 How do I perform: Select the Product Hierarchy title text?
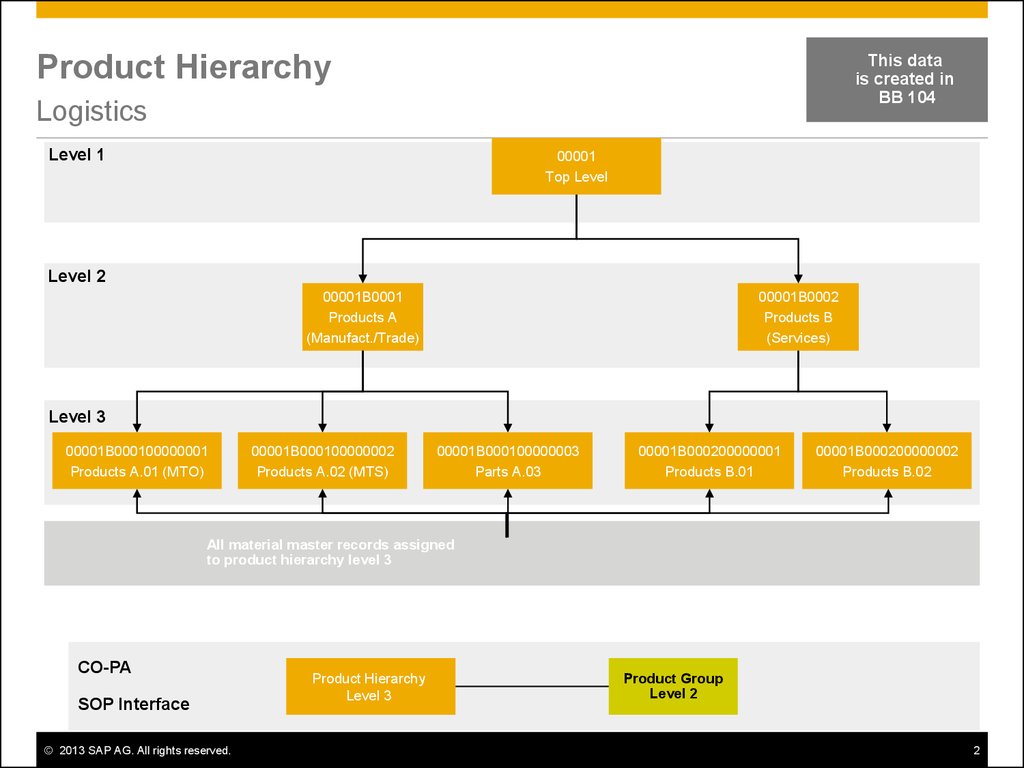point(184,67)
